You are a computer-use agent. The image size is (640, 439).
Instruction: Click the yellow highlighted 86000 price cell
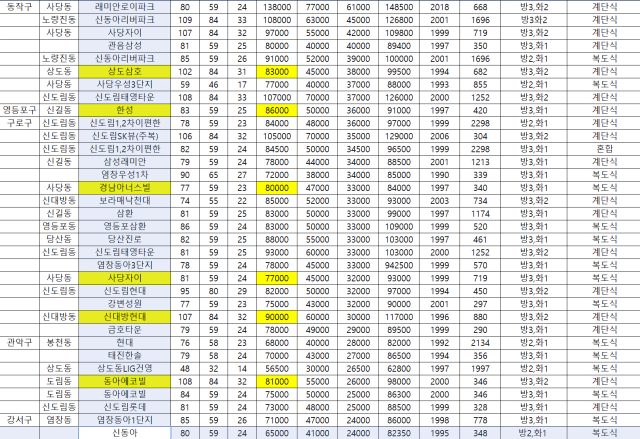[x=277, y=110]
